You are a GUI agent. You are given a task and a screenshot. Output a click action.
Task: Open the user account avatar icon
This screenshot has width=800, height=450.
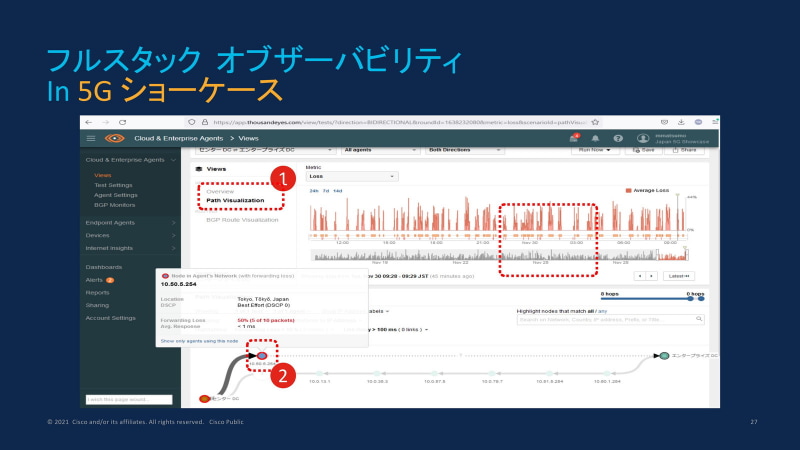click(x=643, y=138)
